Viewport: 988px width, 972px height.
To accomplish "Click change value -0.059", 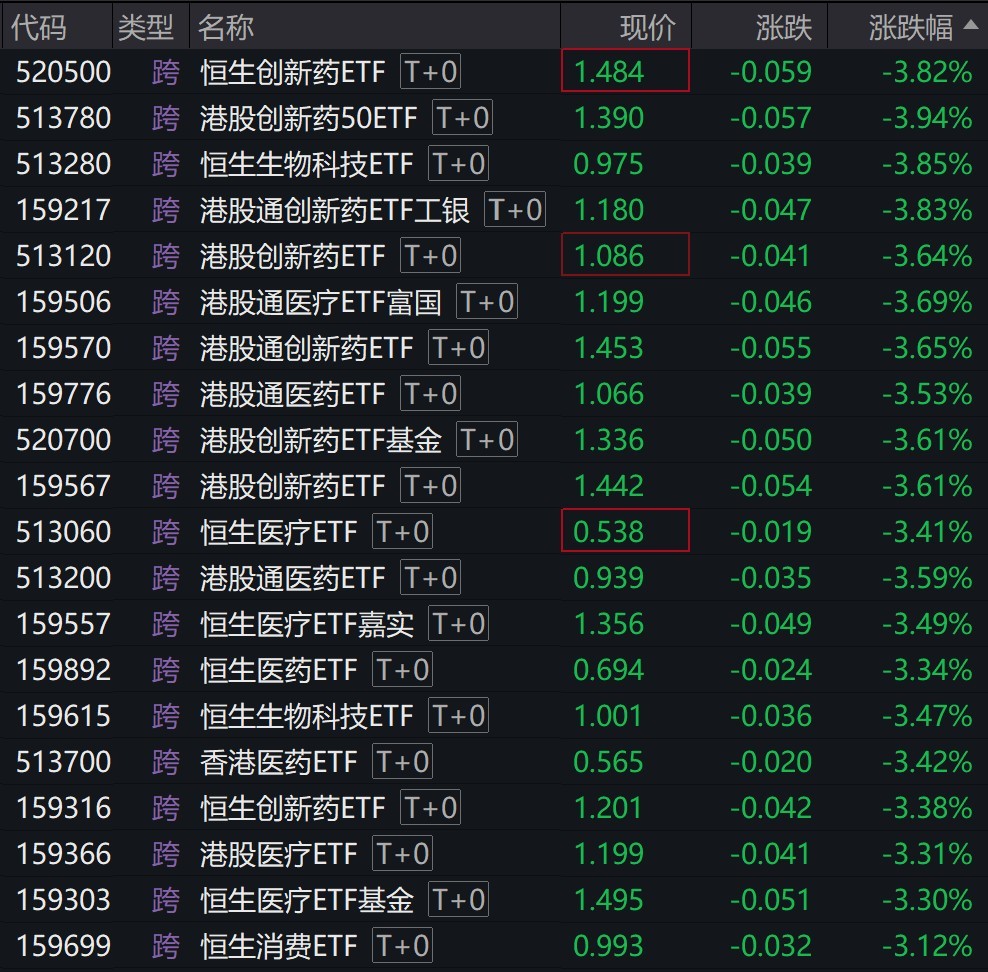I will 771,72.
